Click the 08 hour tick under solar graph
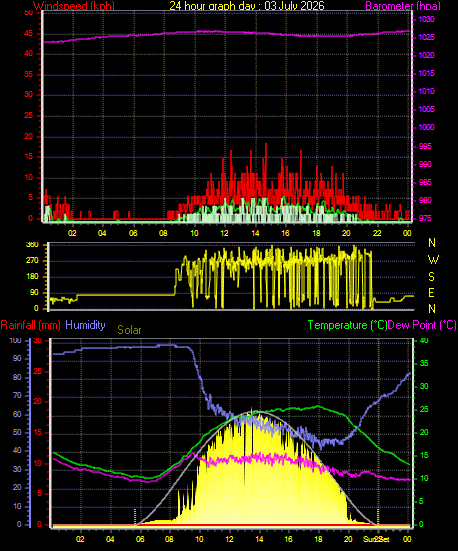 [170, 539]
